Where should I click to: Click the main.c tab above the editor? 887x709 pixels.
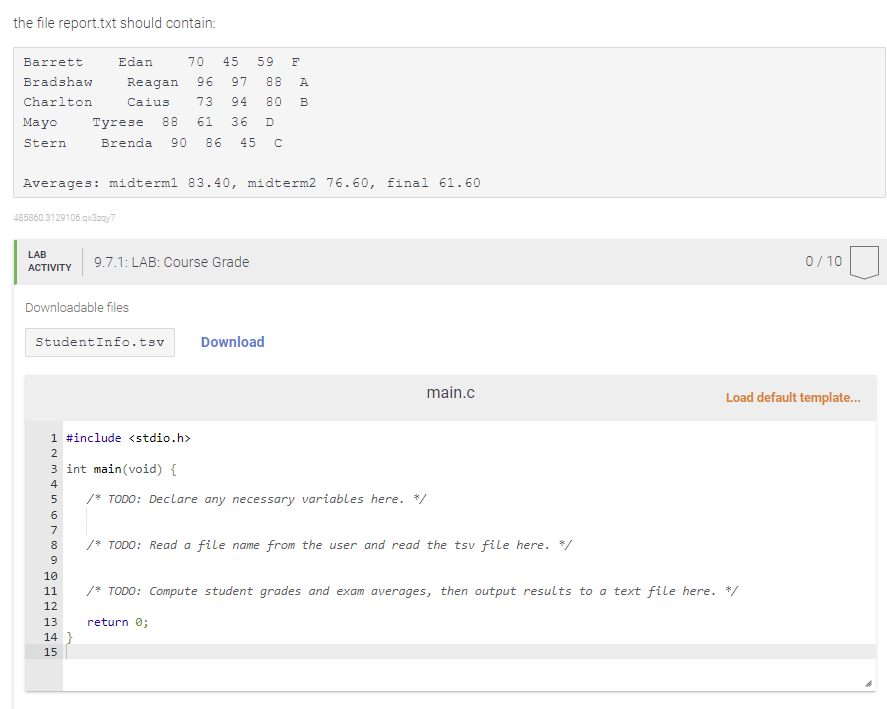pos(450,392)
